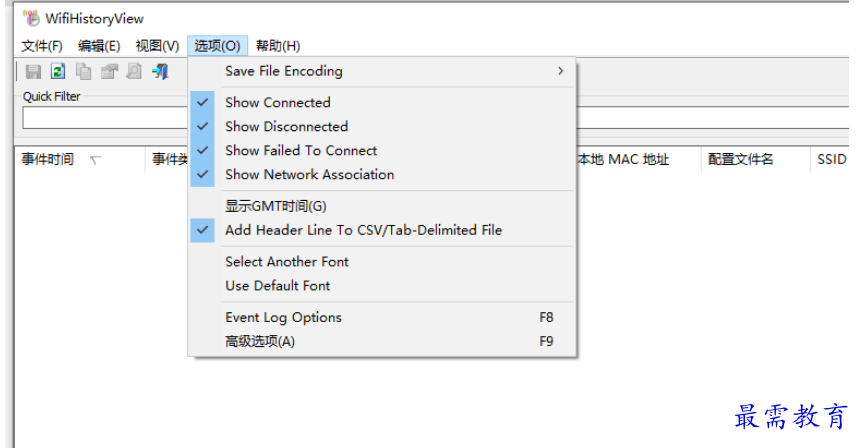Open 高级选项(A) advanced options

point(260,341)
